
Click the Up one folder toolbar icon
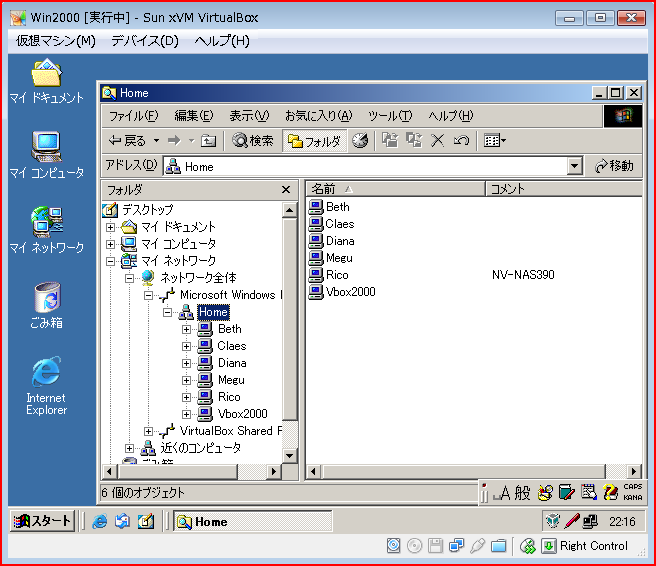click(x=208, y=141)
